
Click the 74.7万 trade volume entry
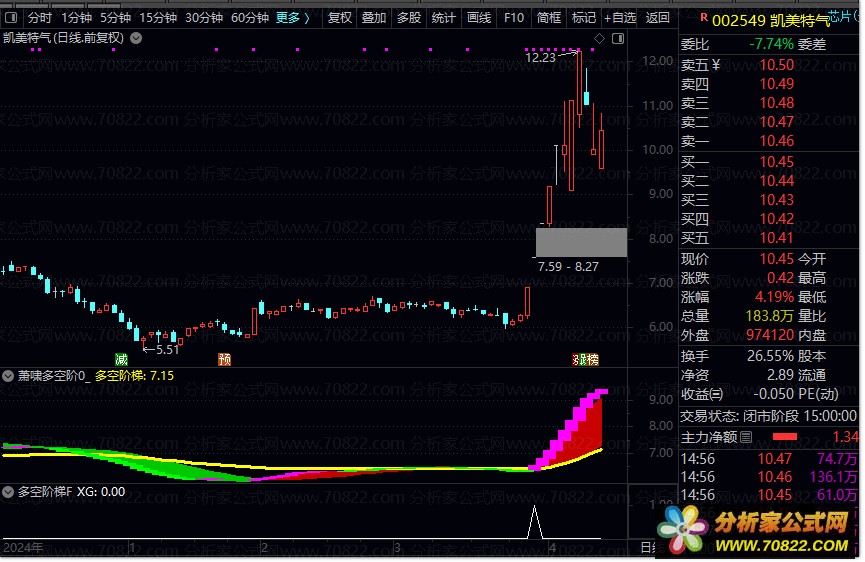point(836,459)
